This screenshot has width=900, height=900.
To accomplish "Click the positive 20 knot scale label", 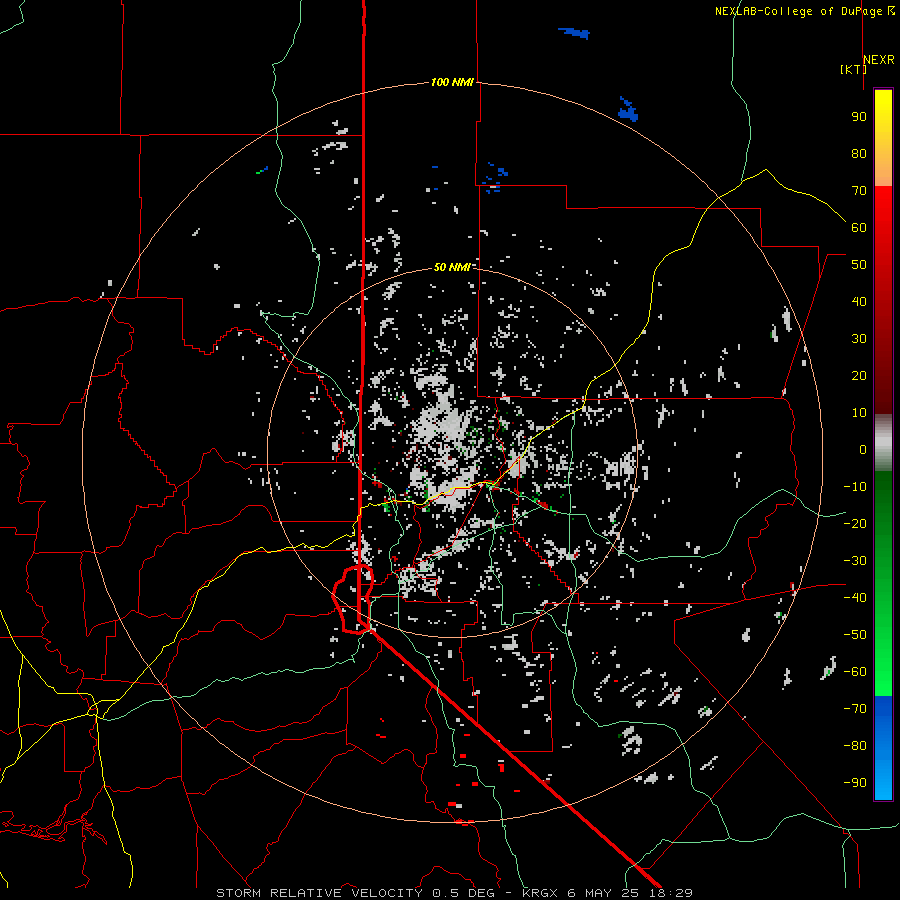I will 859,376.
